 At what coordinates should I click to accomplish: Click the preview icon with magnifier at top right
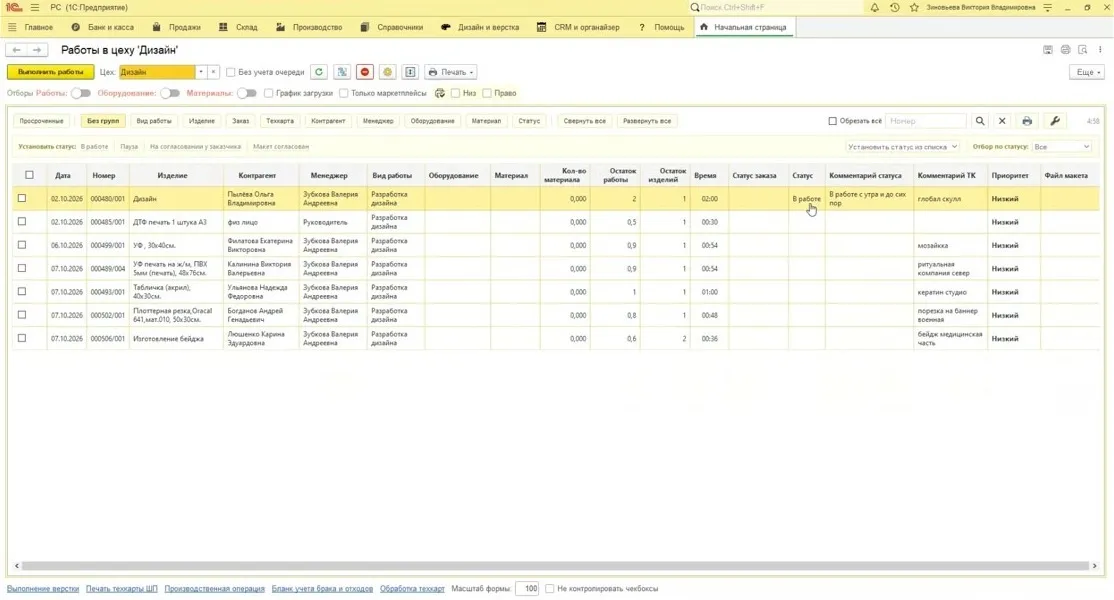pos(1083,50)
